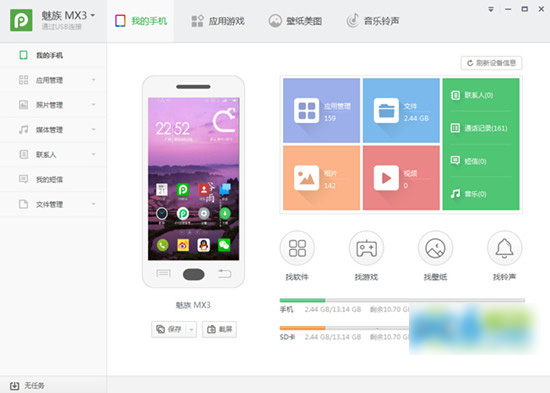Click the 无任务 download task status

27,386
